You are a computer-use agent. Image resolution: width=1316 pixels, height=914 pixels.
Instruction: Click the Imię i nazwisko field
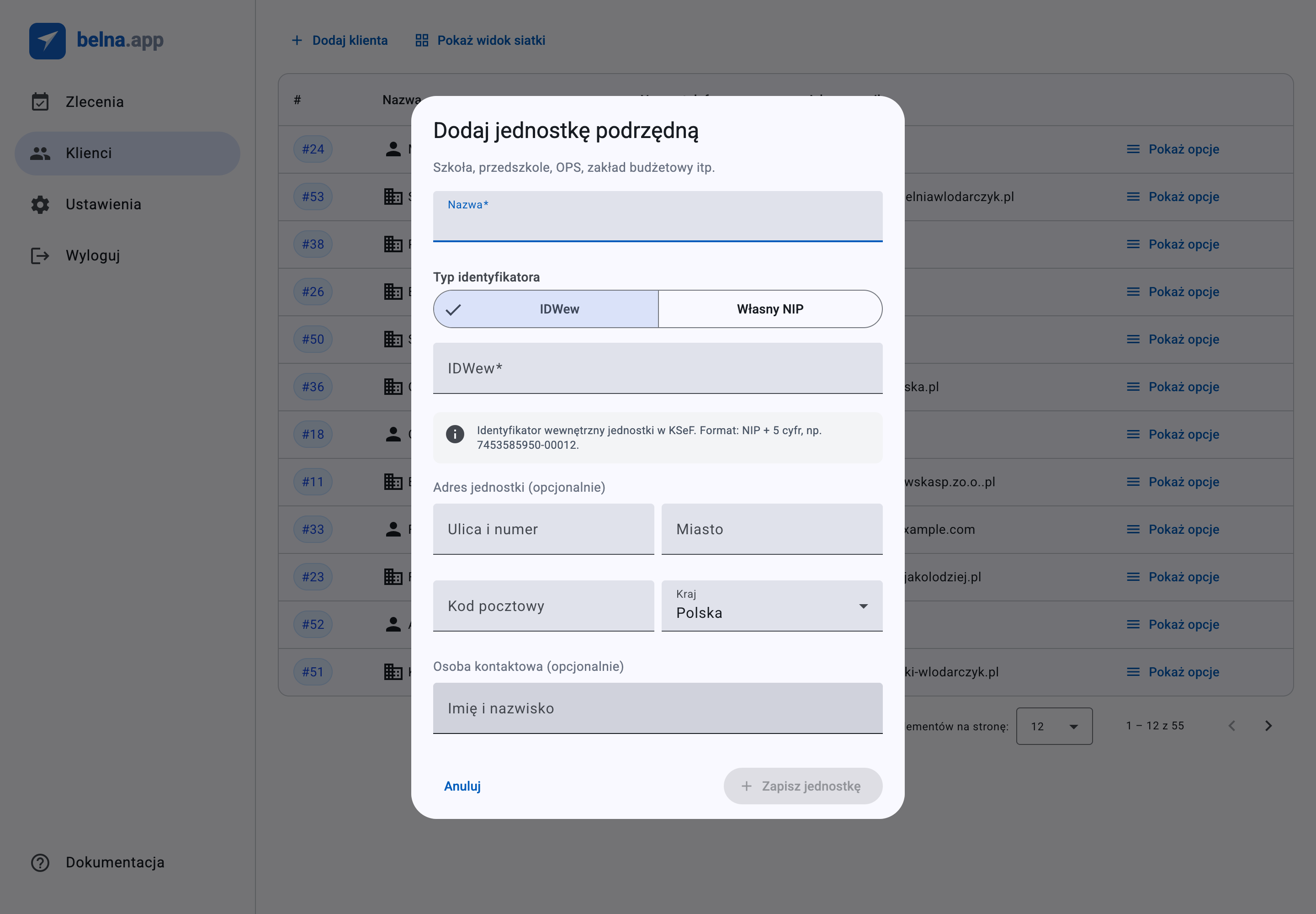658,708
